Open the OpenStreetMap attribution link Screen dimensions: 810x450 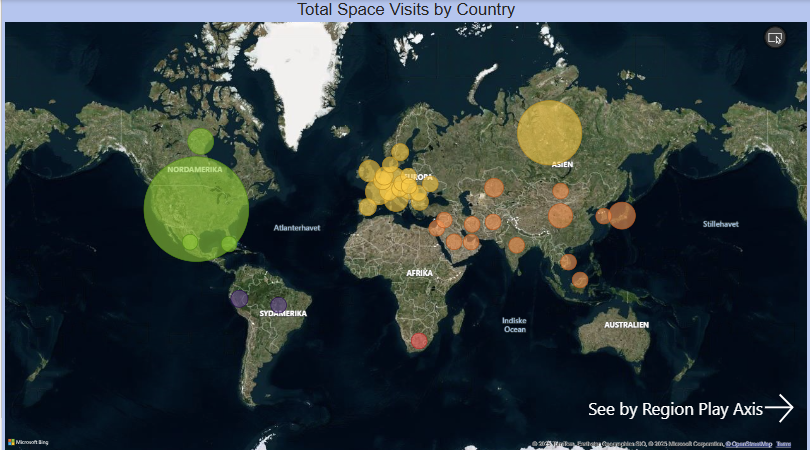coord(749,444)
